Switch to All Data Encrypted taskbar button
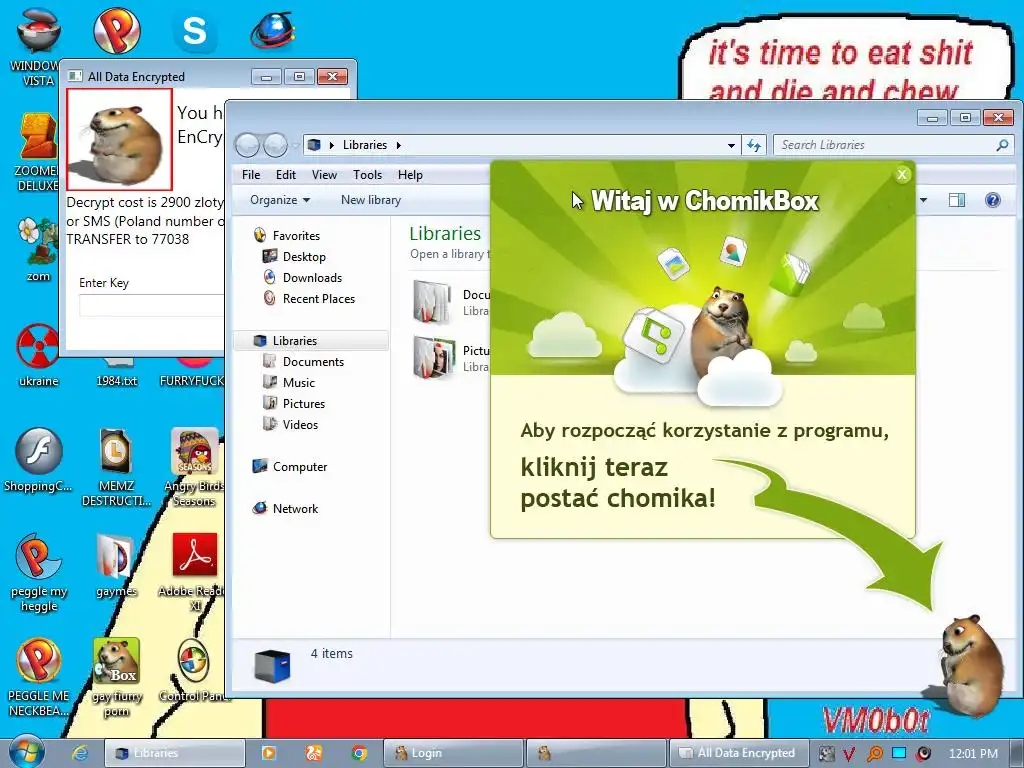 tap(737, 753)
